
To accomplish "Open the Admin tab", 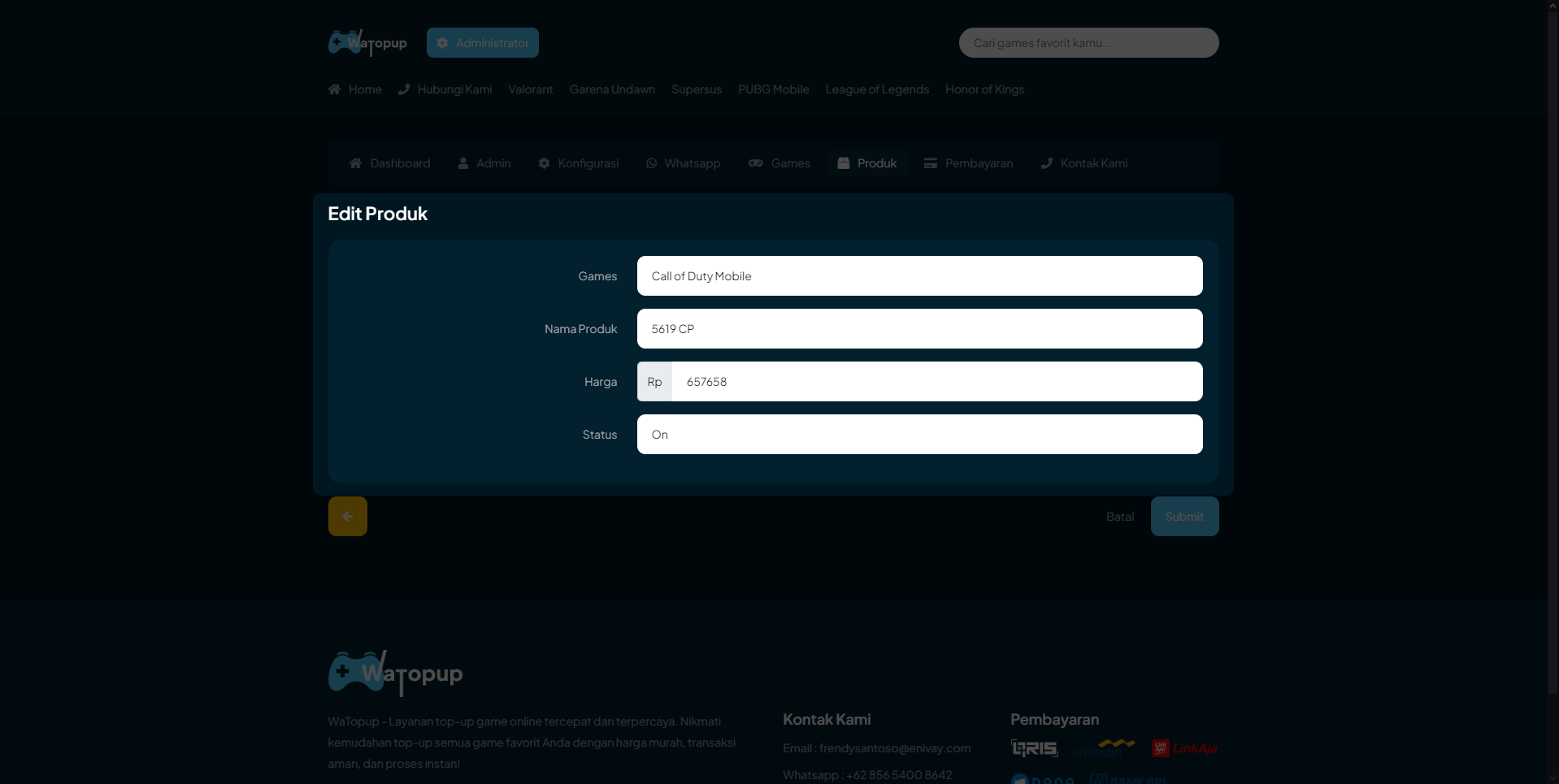I will pos(484,163).
